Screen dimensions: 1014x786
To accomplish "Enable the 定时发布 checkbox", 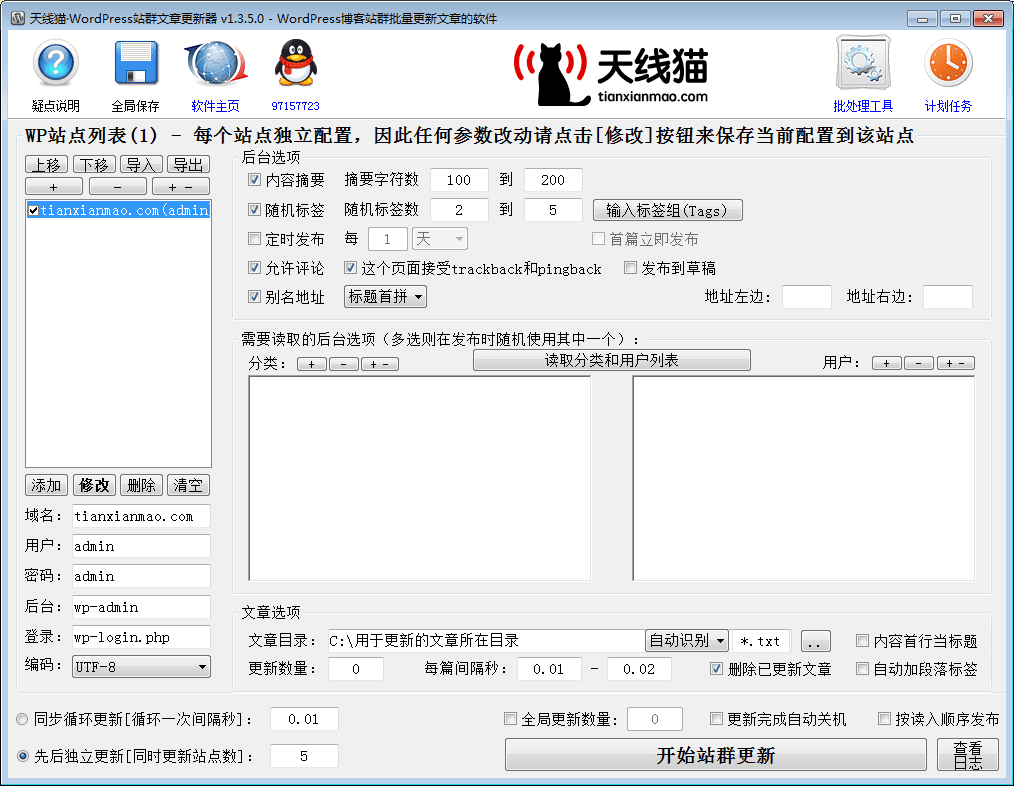I will [x=254, y=239].
